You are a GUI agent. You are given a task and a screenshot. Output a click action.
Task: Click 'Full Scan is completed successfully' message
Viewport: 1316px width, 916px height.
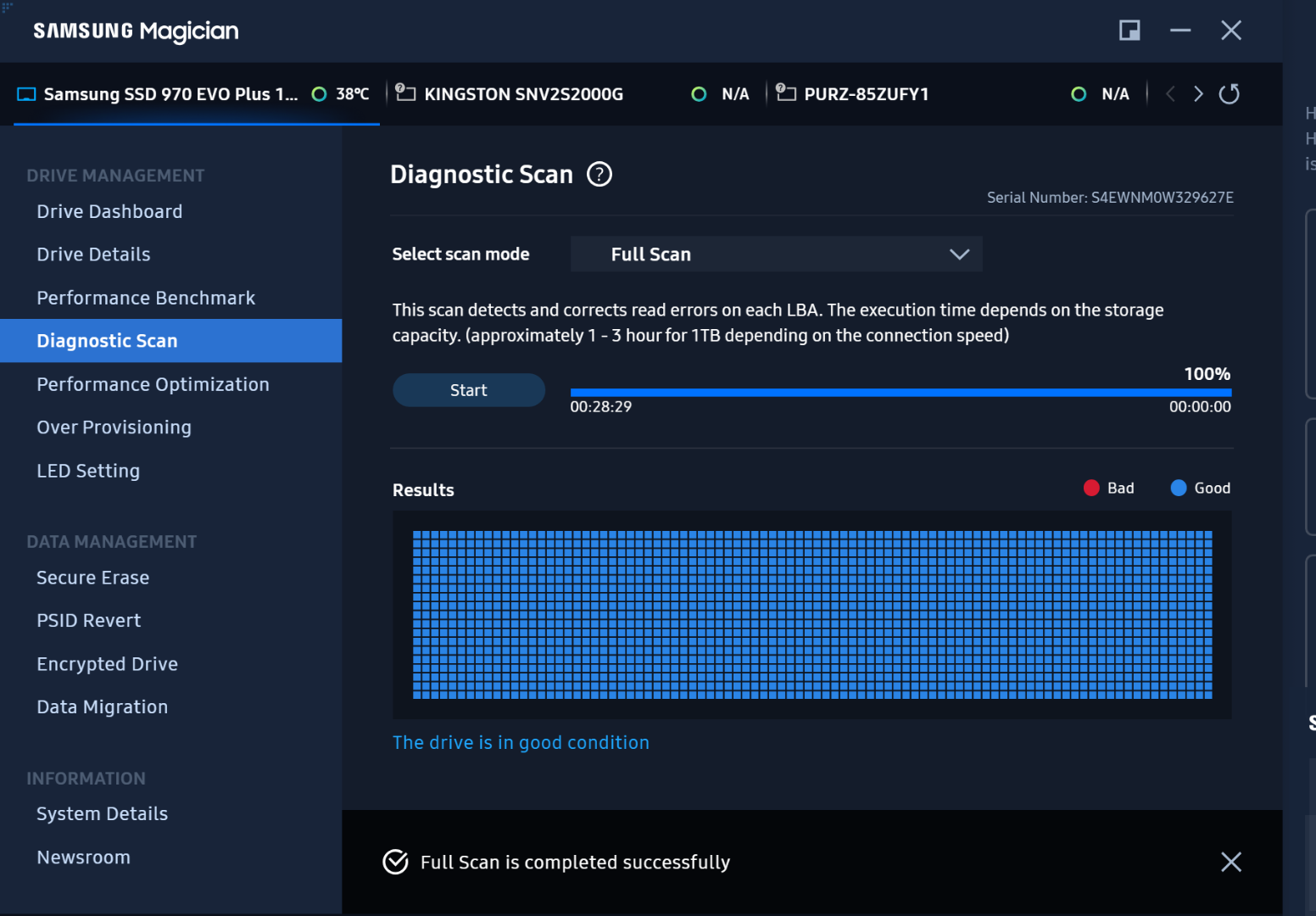pyautogui.click(x=576, y=863)
